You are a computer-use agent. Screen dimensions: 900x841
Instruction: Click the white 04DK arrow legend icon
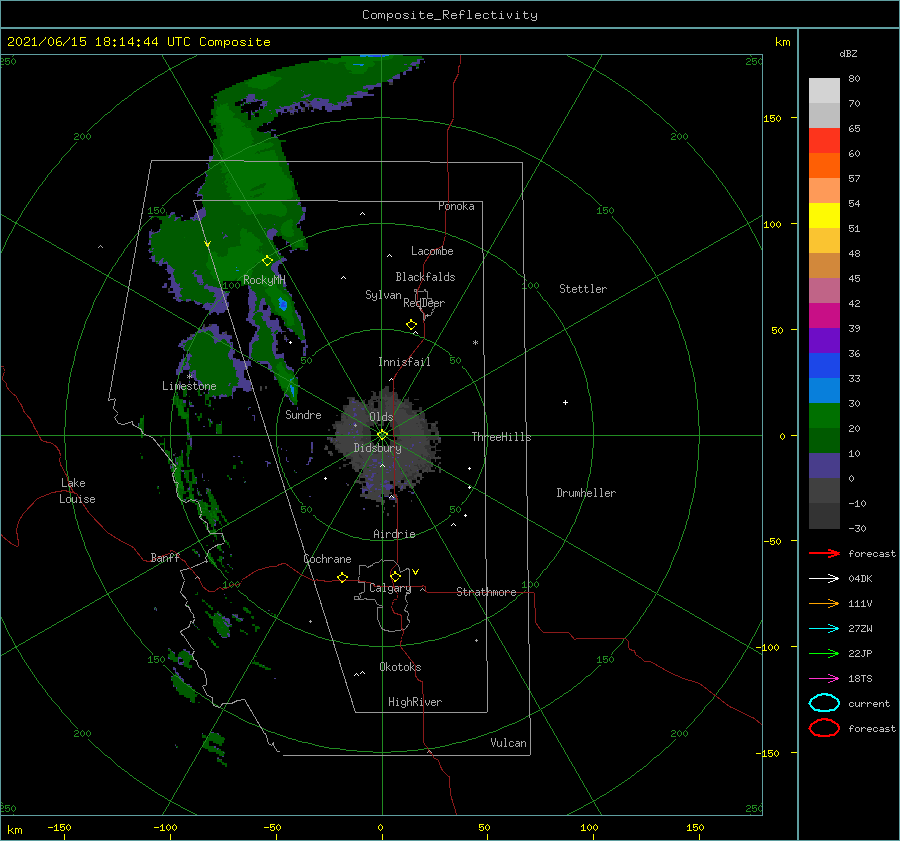[824, 579]
